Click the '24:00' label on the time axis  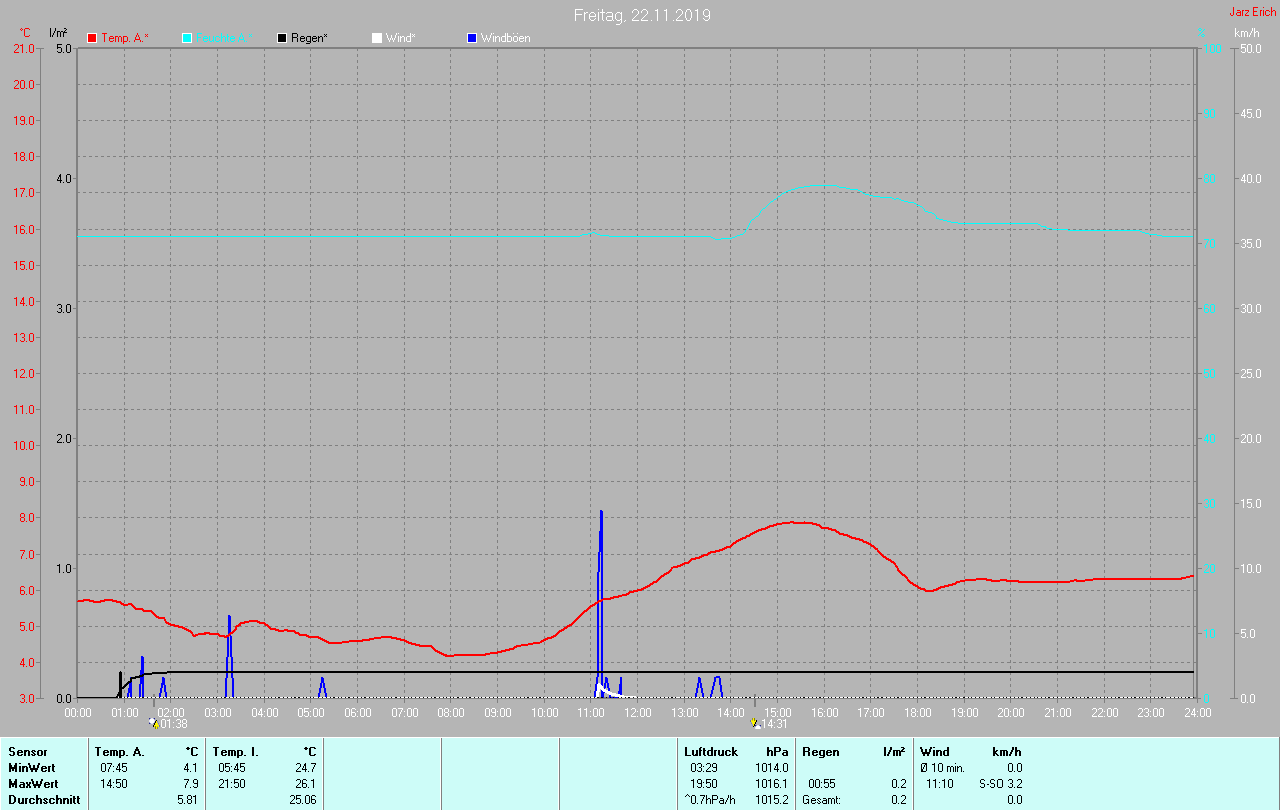pos(1197,712)
